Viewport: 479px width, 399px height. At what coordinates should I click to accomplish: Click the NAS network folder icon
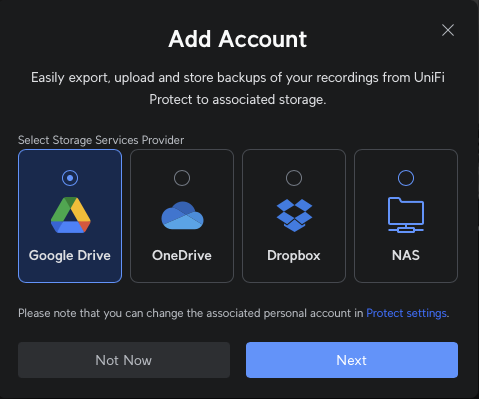coord(406,215)
